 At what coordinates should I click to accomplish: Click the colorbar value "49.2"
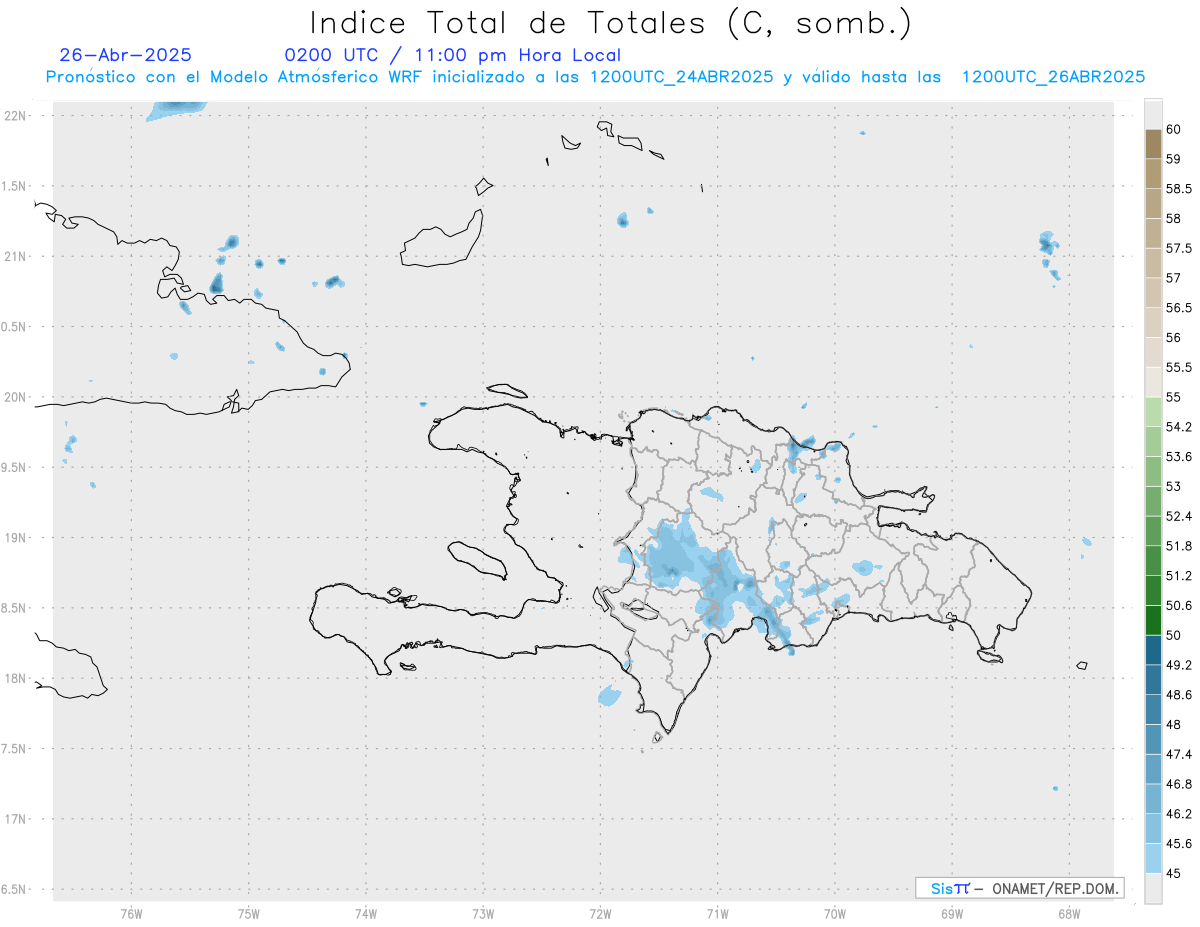1179,665
